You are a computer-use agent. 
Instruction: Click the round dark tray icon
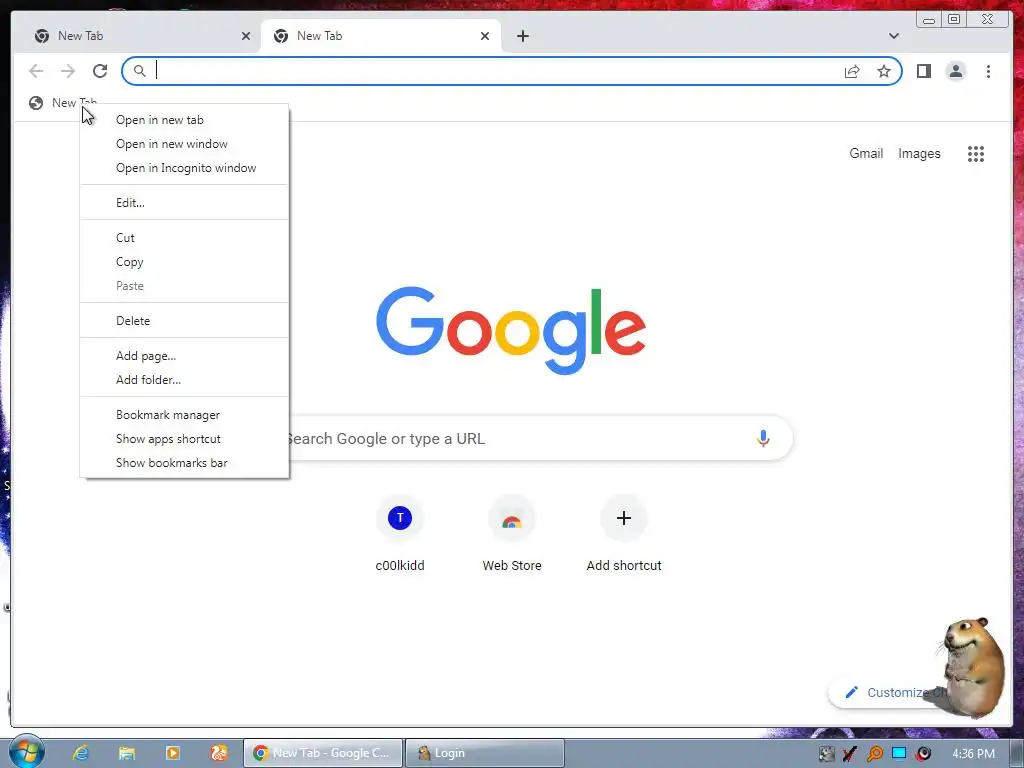pyautogui.click(x=923, y=754)
